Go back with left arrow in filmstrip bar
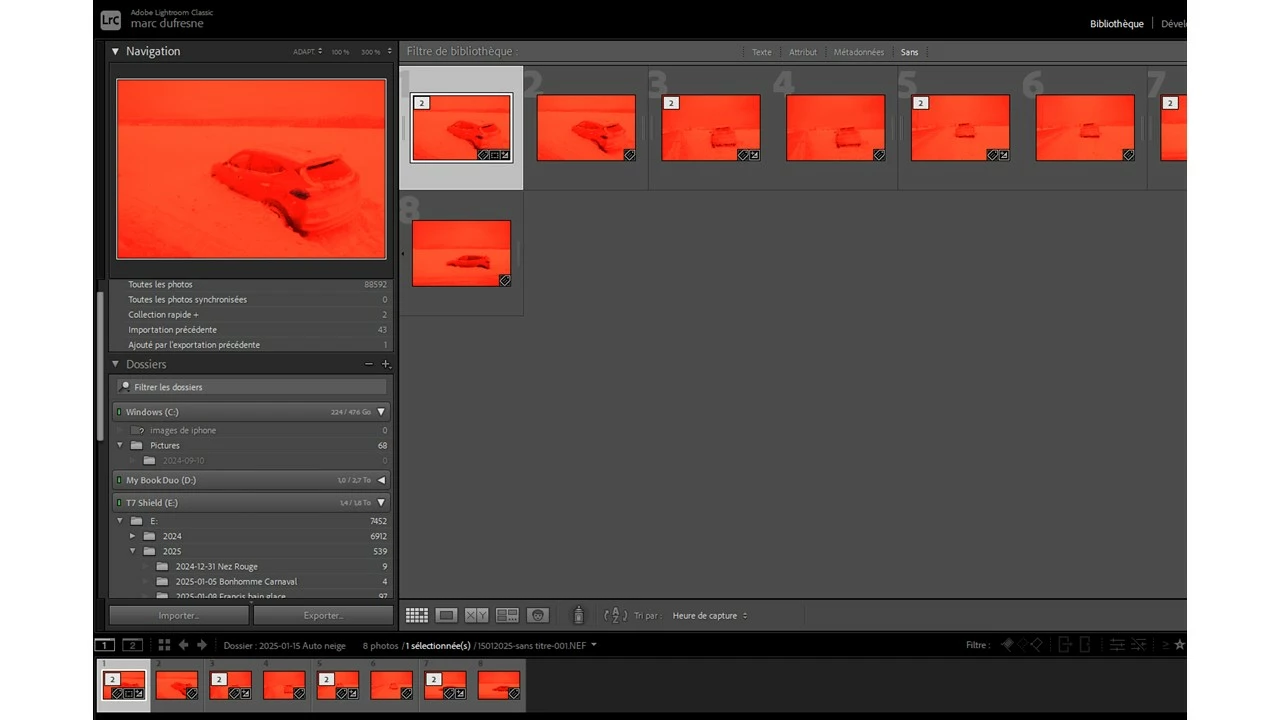The image size is (1280, 720). (x=184, y=645)
